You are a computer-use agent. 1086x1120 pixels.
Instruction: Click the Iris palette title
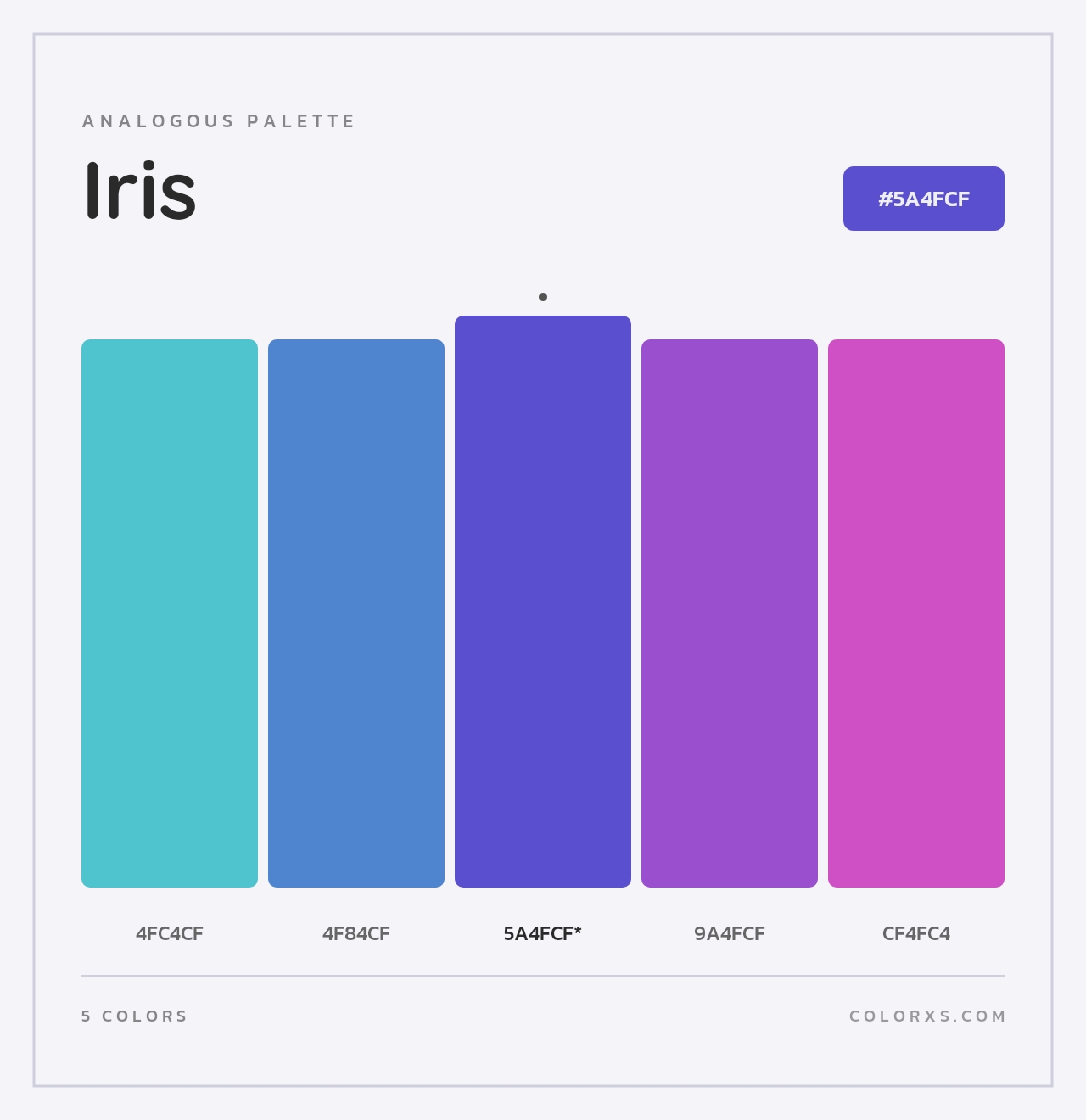[140, 191]
